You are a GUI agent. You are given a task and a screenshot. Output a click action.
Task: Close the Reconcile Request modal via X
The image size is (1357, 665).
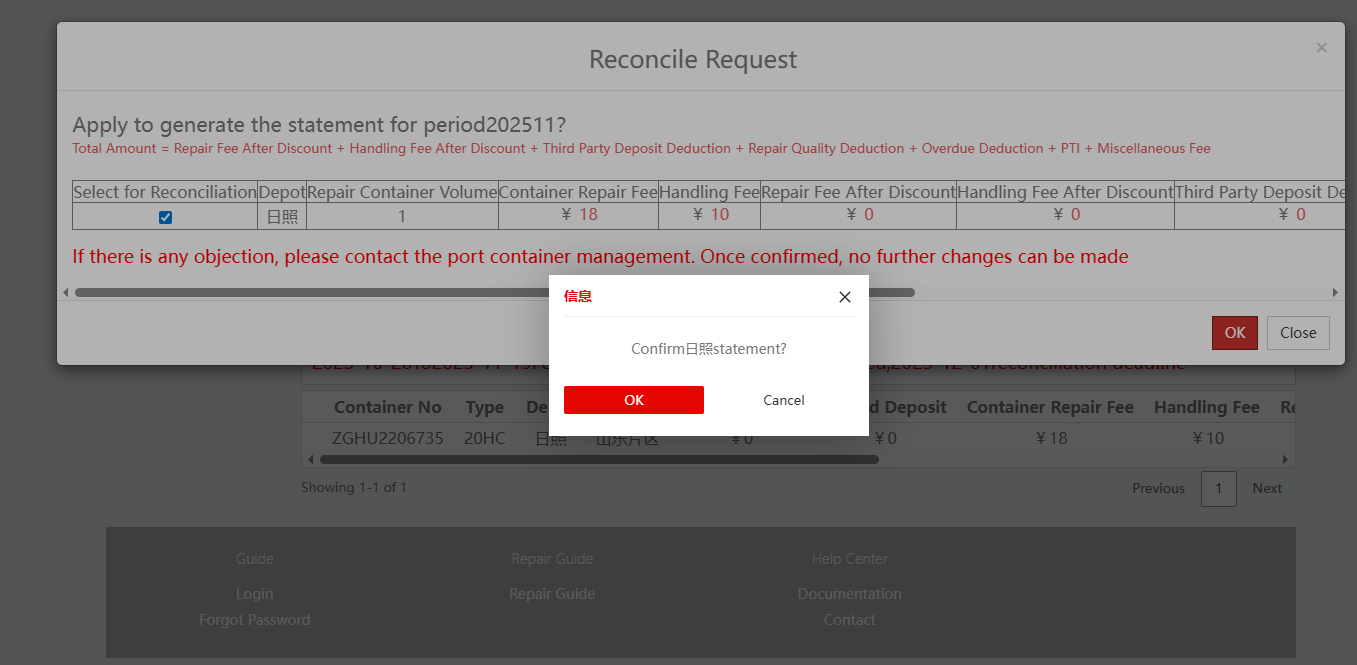(x=1321, y=48)
